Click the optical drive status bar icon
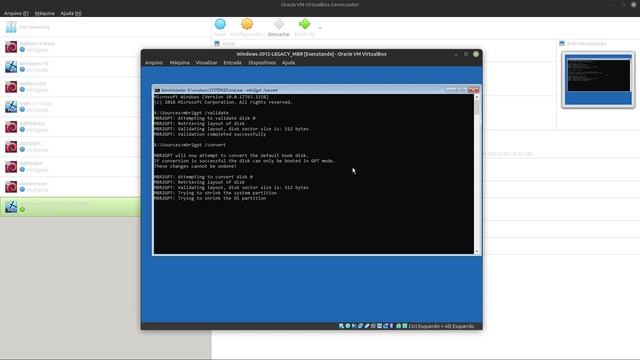Screen dimensions: 640x360 tap(348, 326)
